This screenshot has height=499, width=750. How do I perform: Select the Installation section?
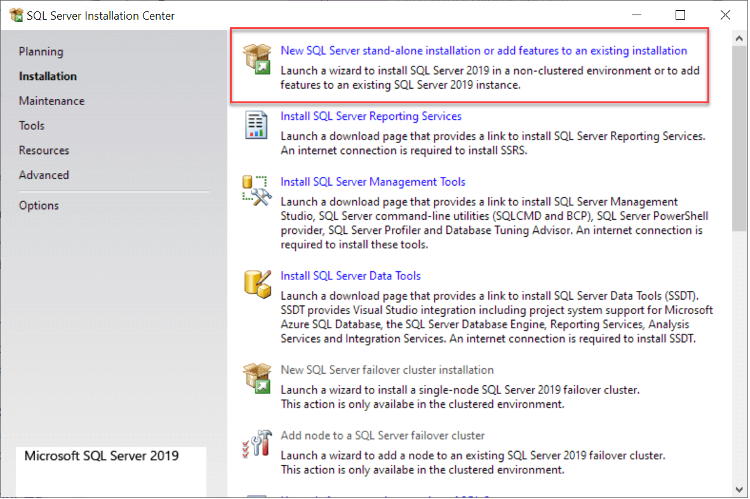(48, 76)
